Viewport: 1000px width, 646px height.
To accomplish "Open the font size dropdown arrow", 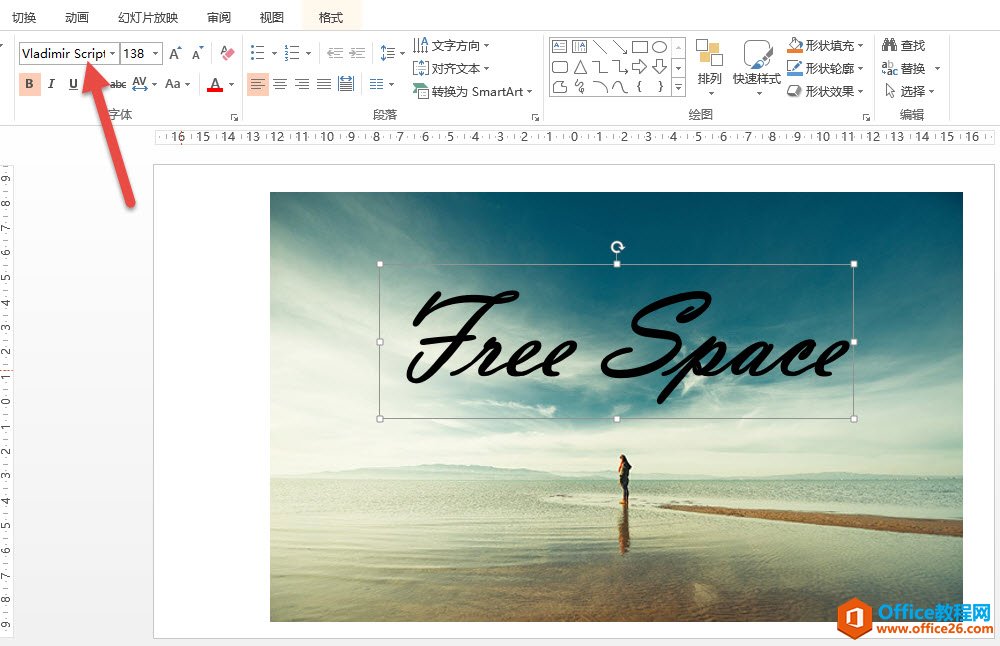I will [x=156, y=54].
